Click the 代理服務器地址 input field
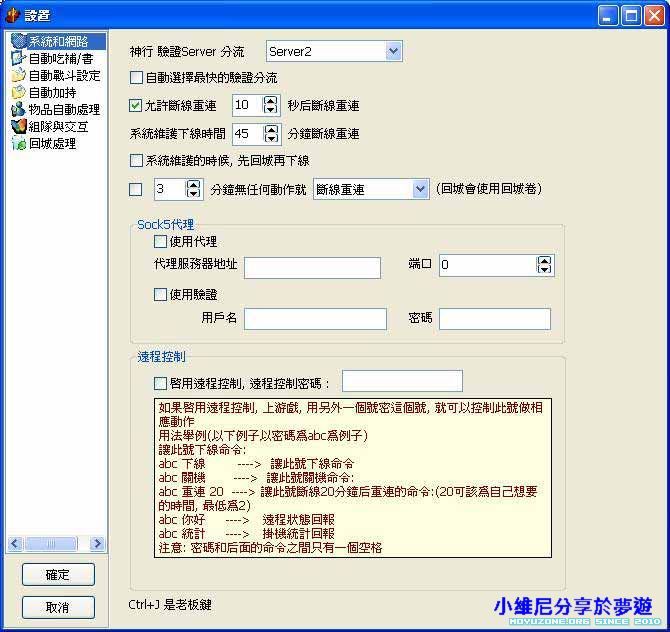Screen dimensions: 670x632 [x=312, y=267]
